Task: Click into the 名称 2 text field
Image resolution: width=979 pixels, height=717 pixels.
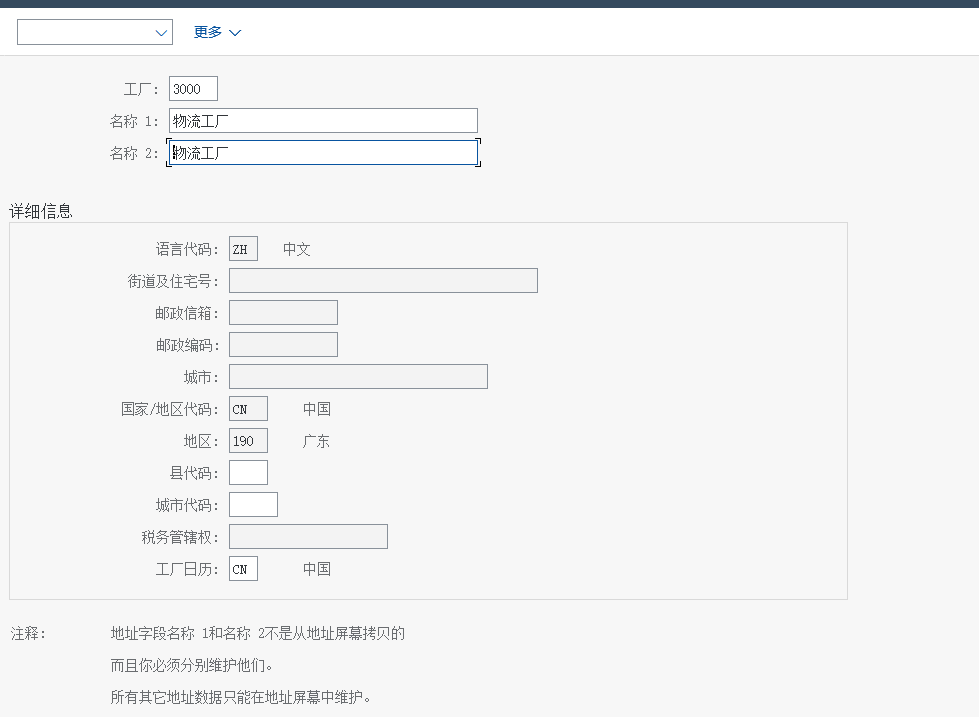Action: (323, 153)
